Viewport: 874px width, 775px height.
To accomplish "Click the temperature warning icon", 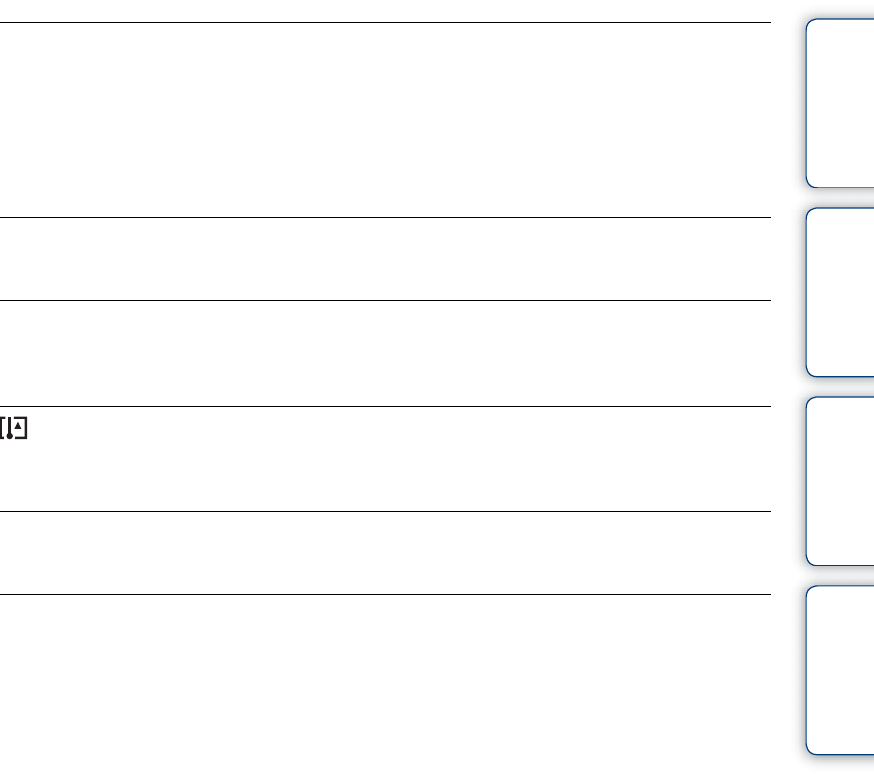I will (14, 429).
